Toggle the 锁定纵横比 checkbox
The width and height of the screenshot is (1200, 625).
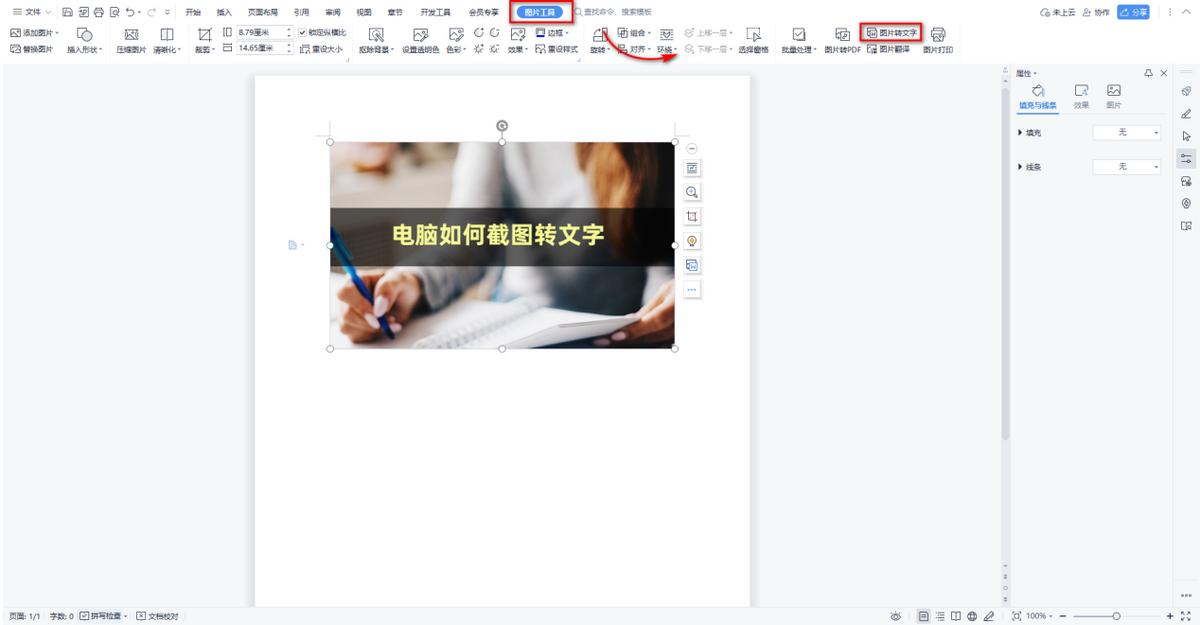[302, 31]
